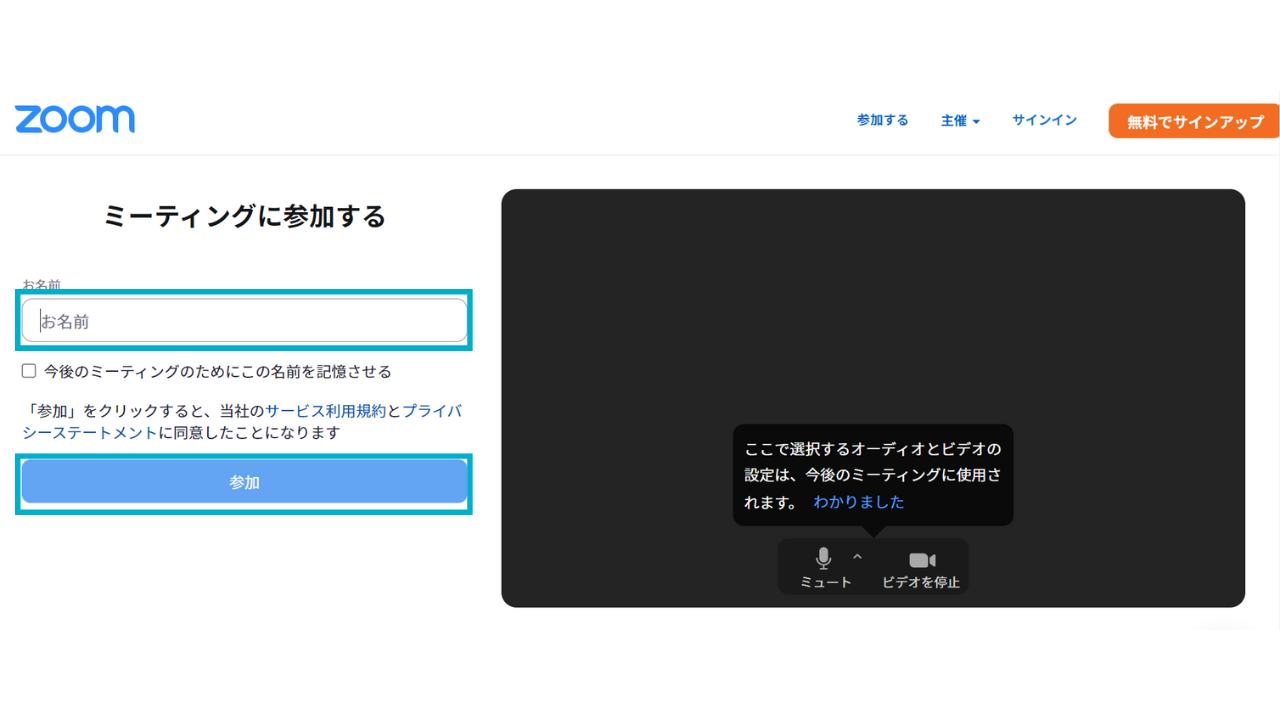Open the プライバシーステートメント link
Screen dimensions: 1280x720
coord(432,411)
